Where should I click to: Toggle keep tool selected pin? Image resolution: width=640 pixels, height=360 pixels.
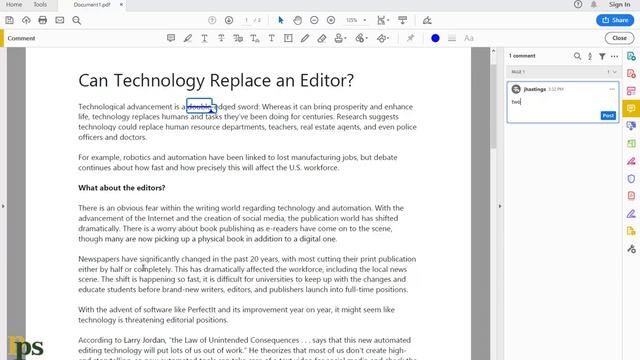(x=410, y=38)
